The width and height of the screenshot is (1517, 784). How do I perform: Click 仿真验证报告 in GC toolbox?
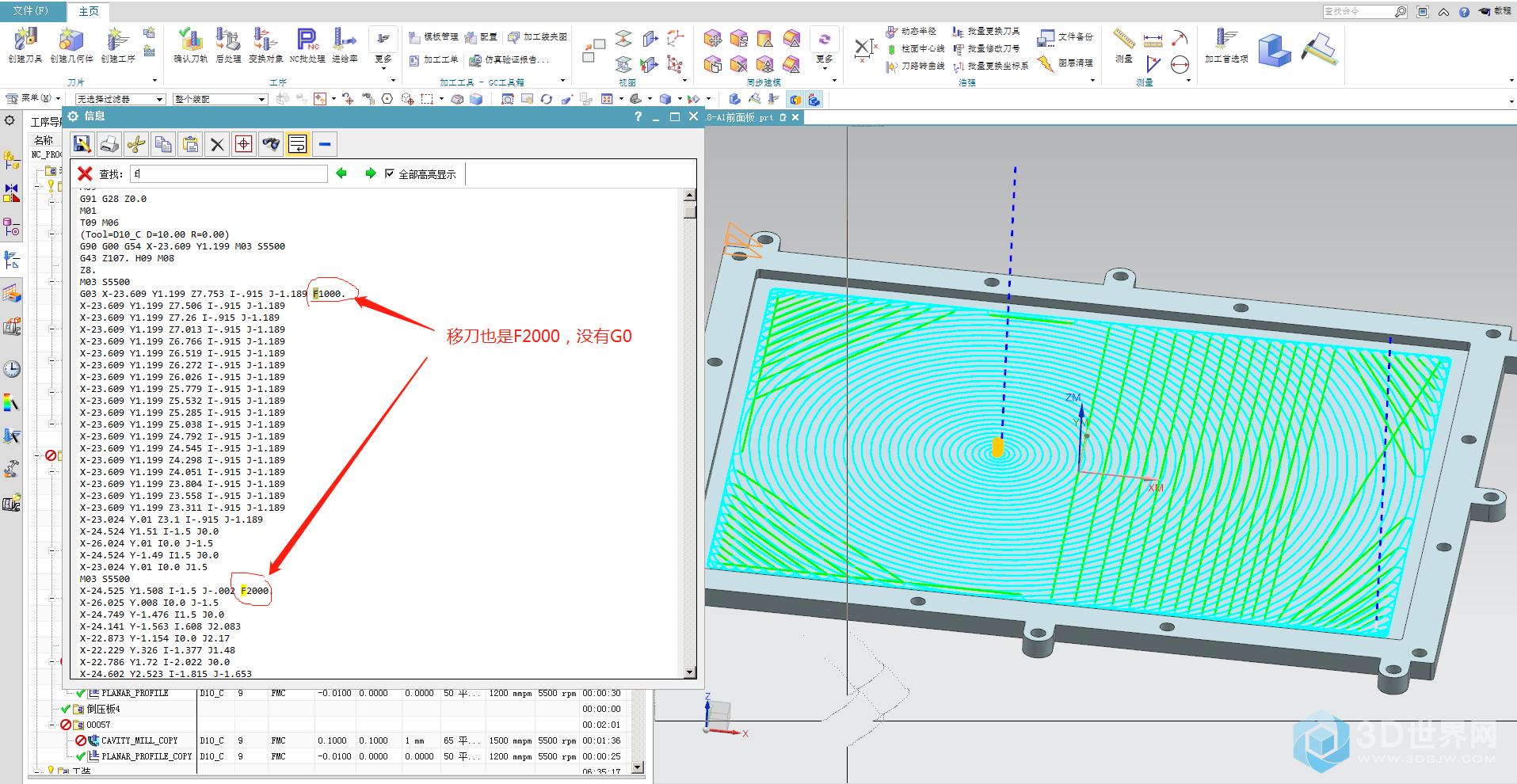pos(509,60)
